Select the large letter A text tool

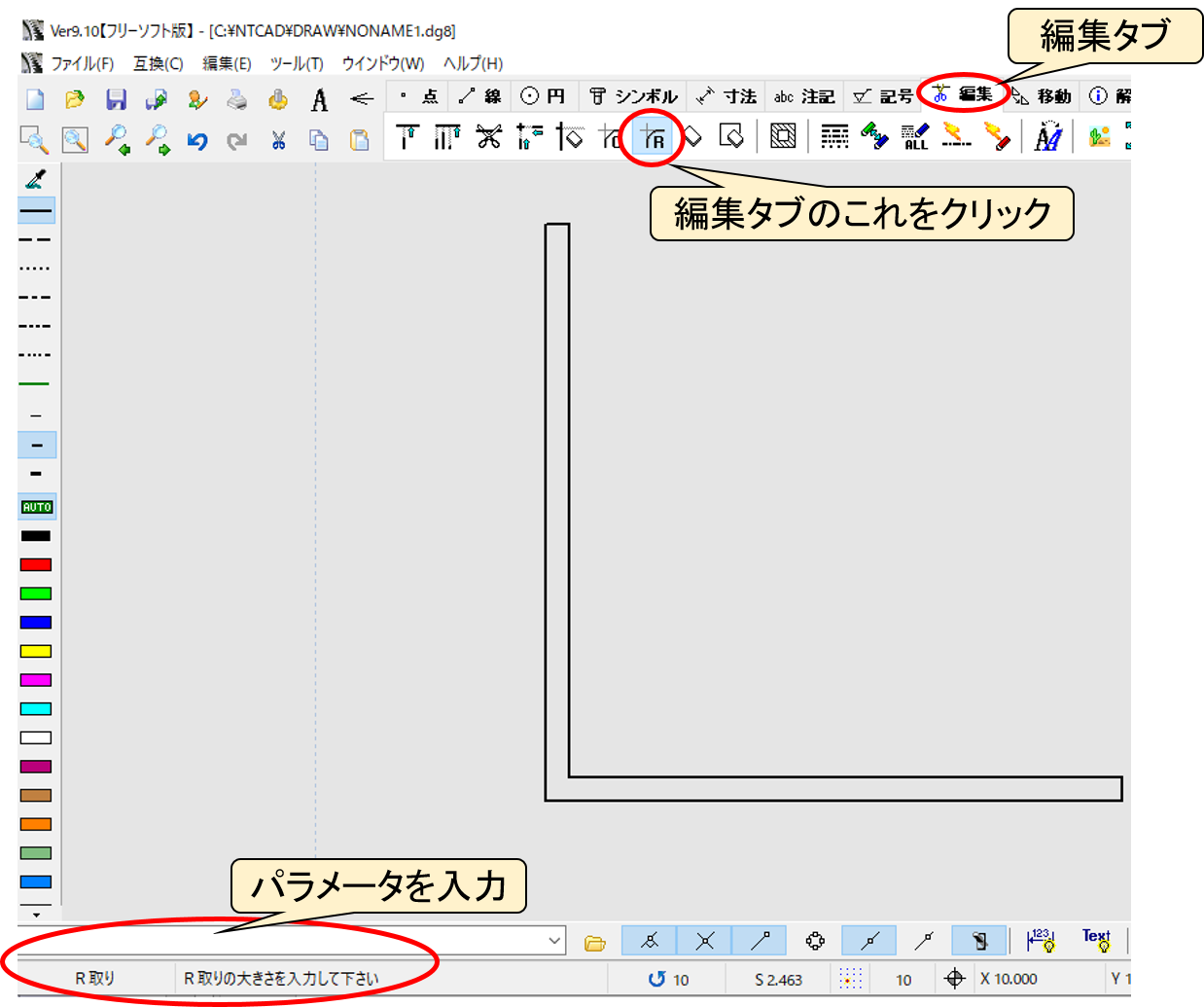coord(319,99)
